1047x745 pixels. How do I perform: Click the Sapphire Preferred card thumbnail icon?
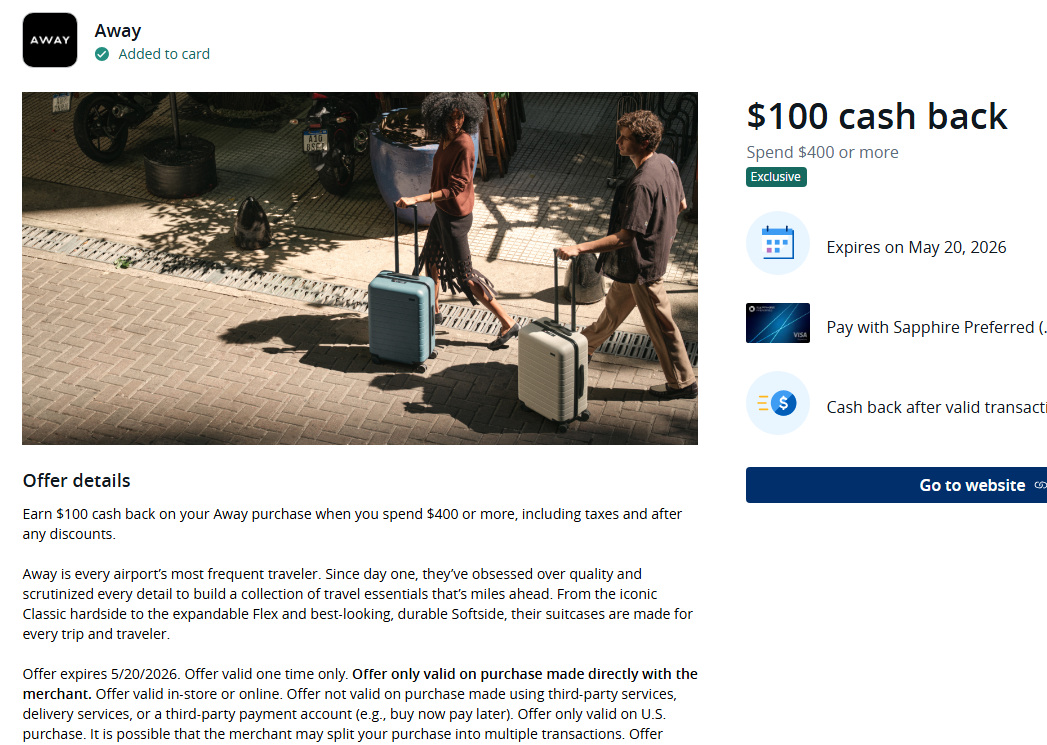pyautogui.click(x=778, y=323)
